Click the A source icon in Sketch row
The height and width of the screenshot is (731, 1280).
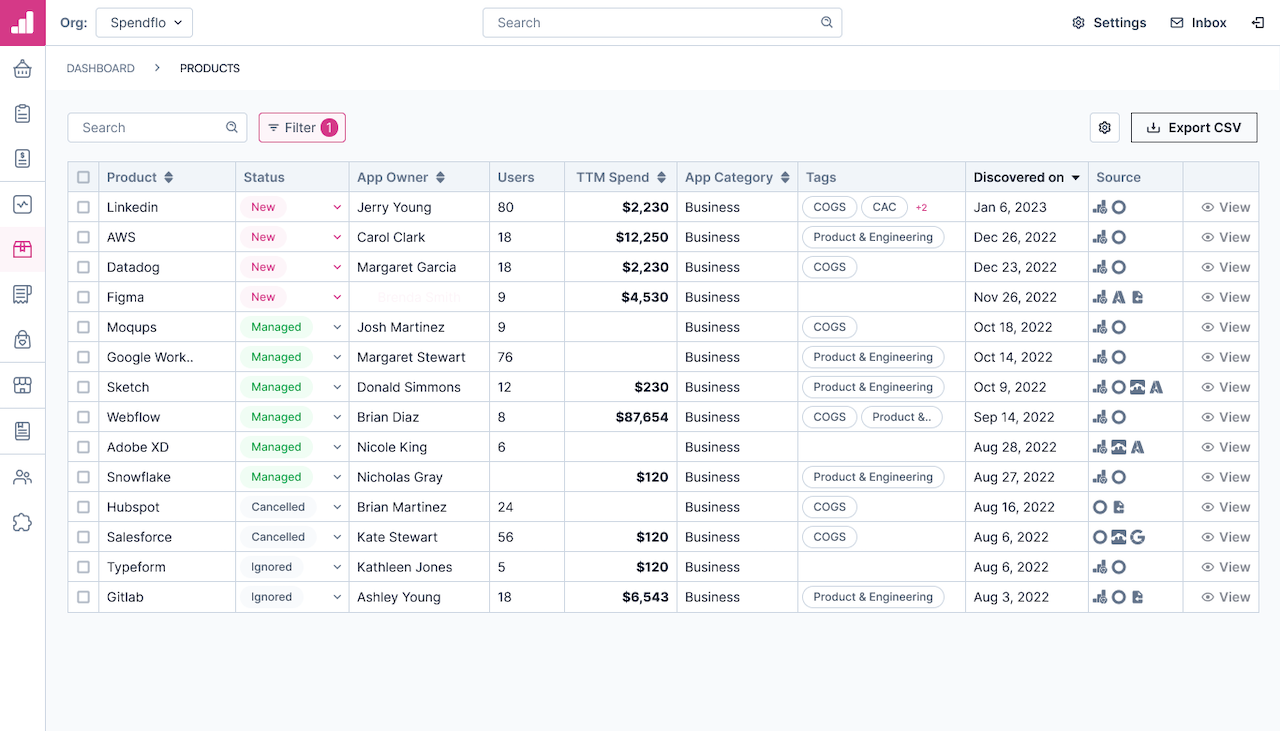(1156, 387)
